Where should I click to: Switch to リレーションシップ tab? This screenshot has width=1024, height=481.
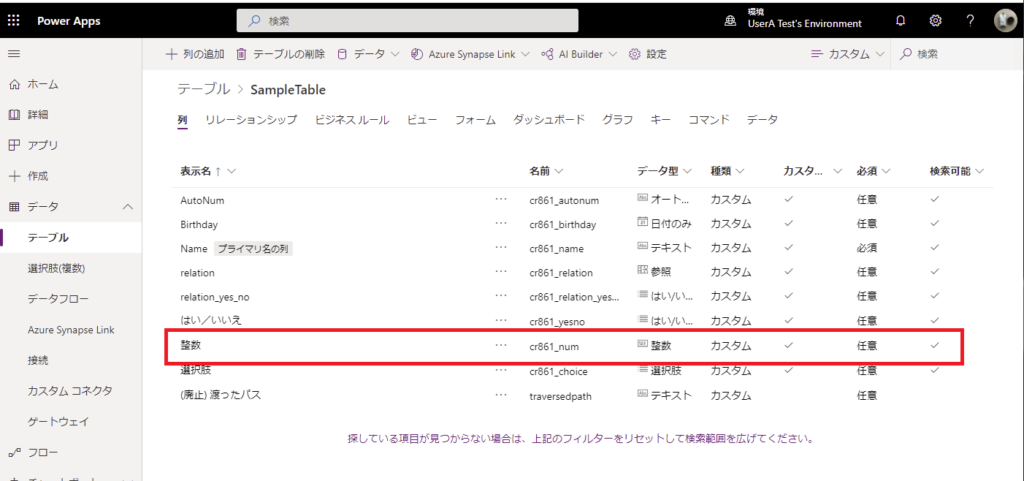coord(251,120)
